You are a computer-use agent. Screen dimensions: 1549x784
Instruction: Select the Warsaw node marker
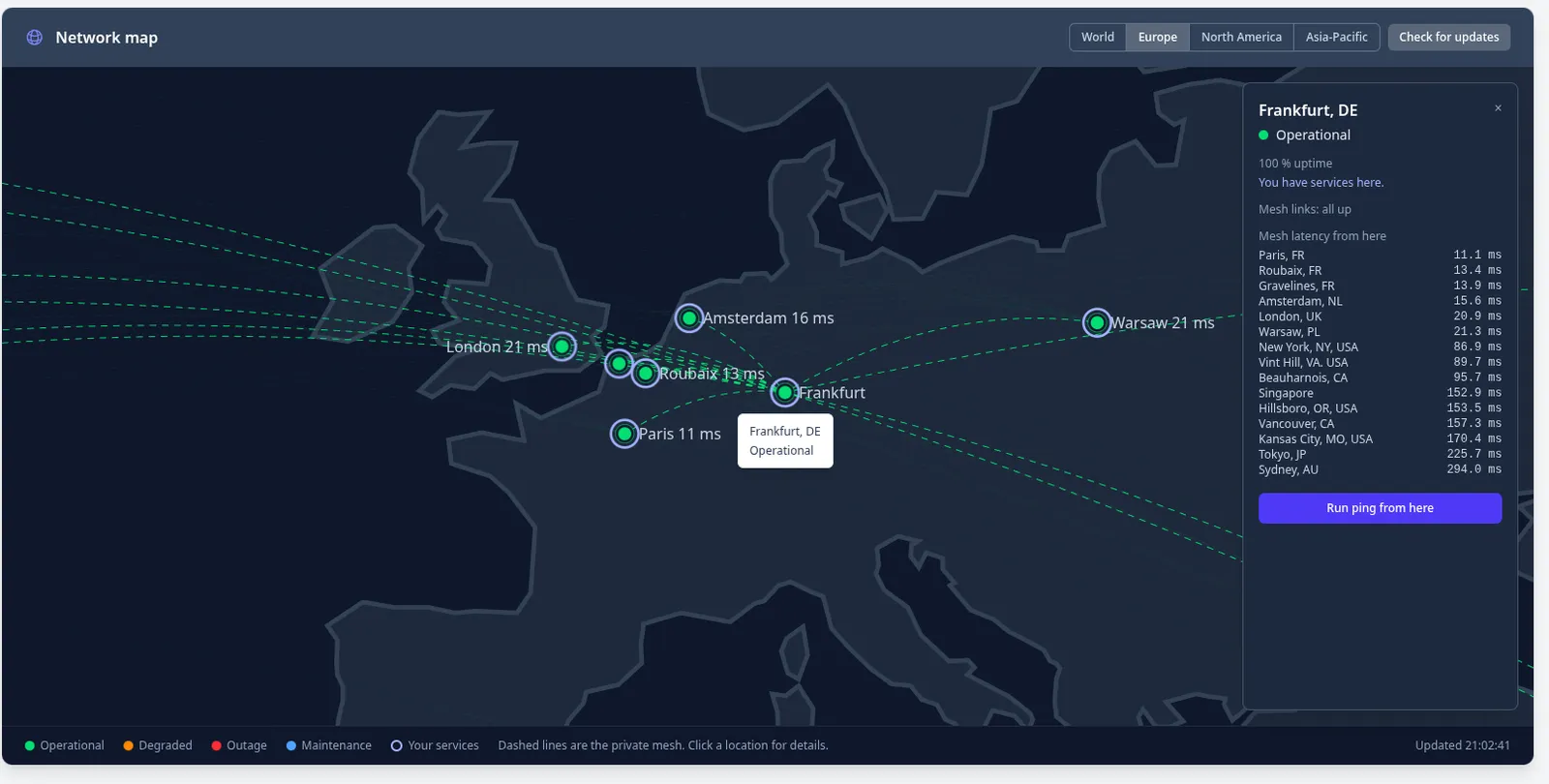coord(1096,322)
